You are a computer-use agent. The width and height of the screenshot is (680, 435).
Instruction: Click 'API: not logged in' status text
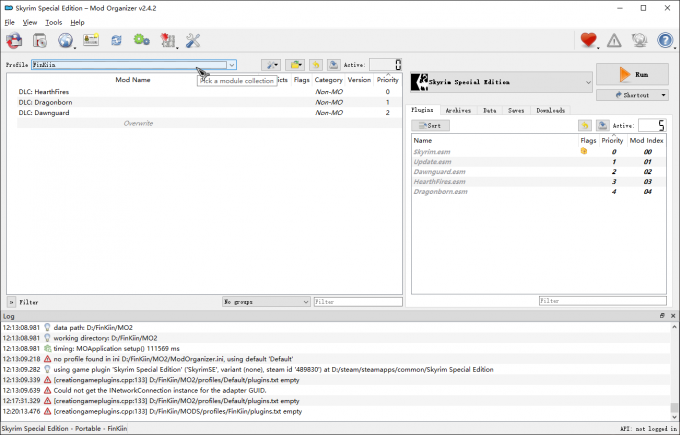[648, 428]
